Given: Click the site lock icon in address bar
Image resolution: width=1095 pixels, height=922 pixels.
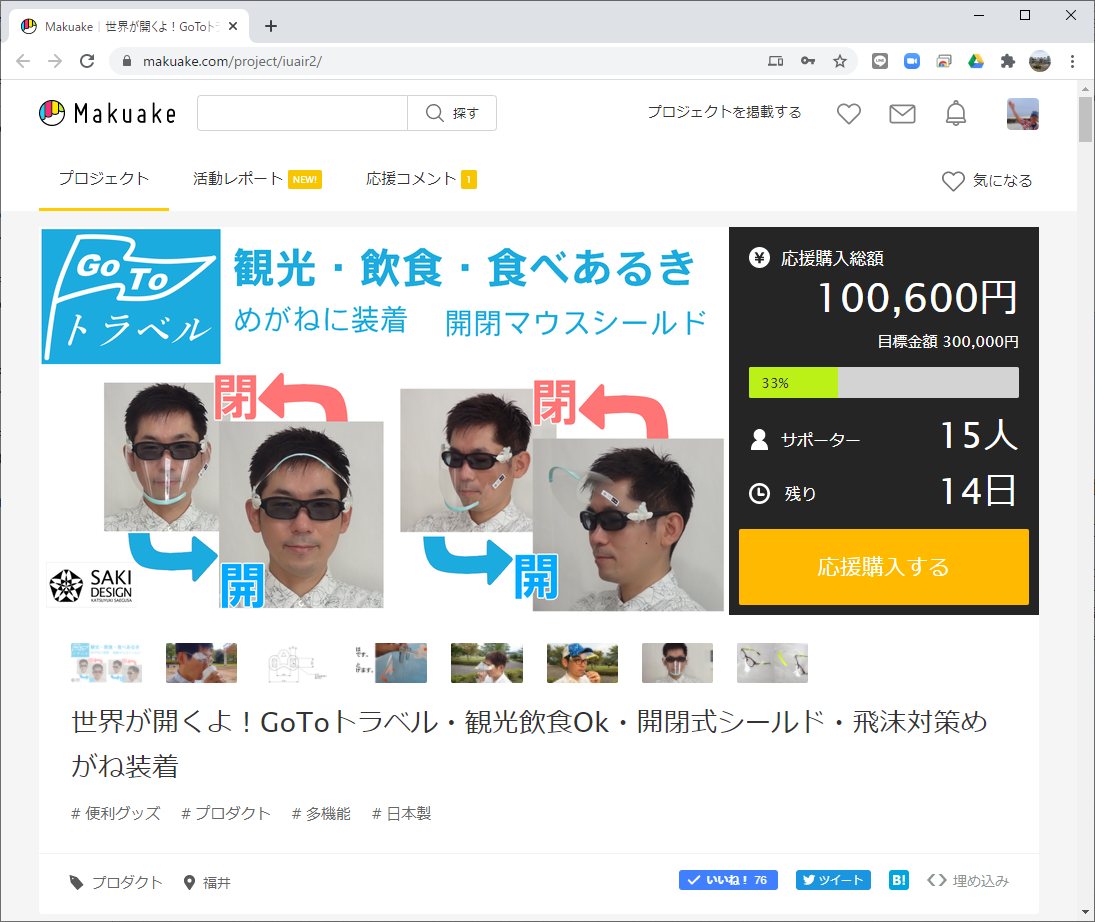Looking at the screenshot, I should (126, 61).
